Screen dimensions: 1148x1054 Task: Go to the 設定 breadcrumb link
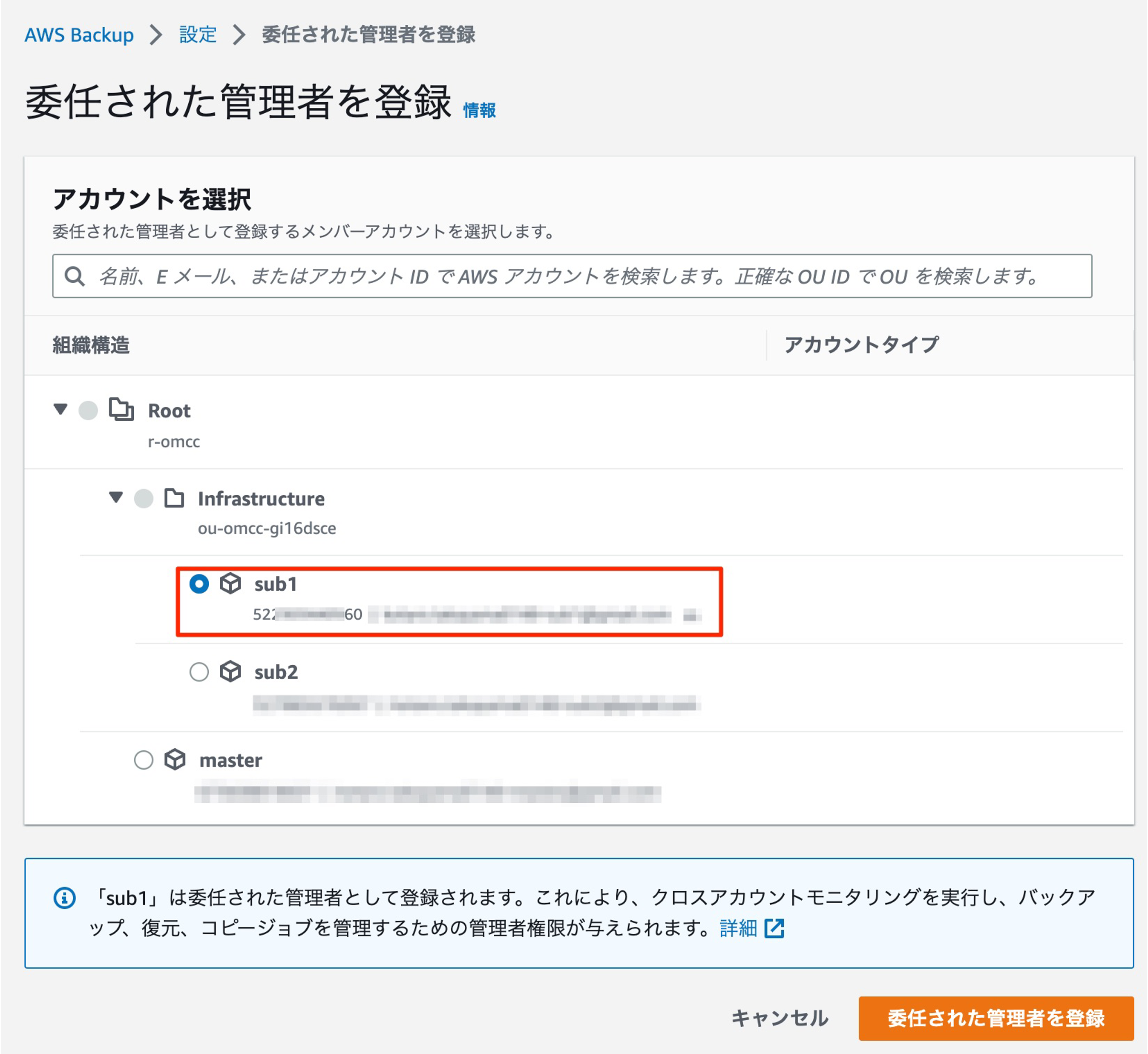197,35
